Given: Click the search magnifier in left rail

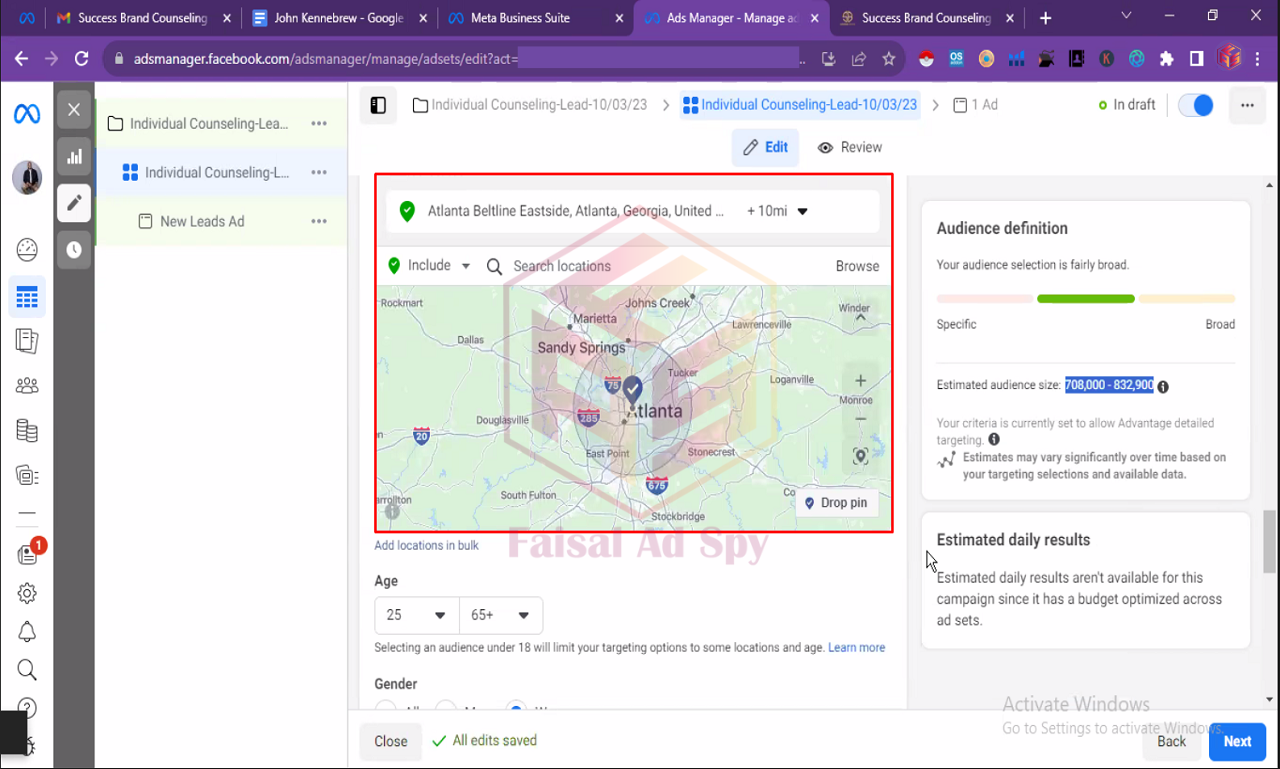Looking at the screenshot, I should tap(27, 669).
